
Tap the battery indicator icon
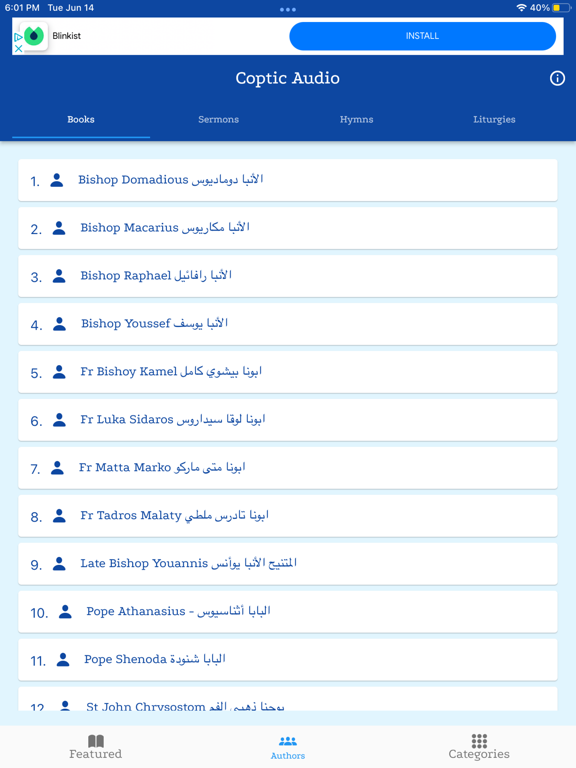click(561, 8)
